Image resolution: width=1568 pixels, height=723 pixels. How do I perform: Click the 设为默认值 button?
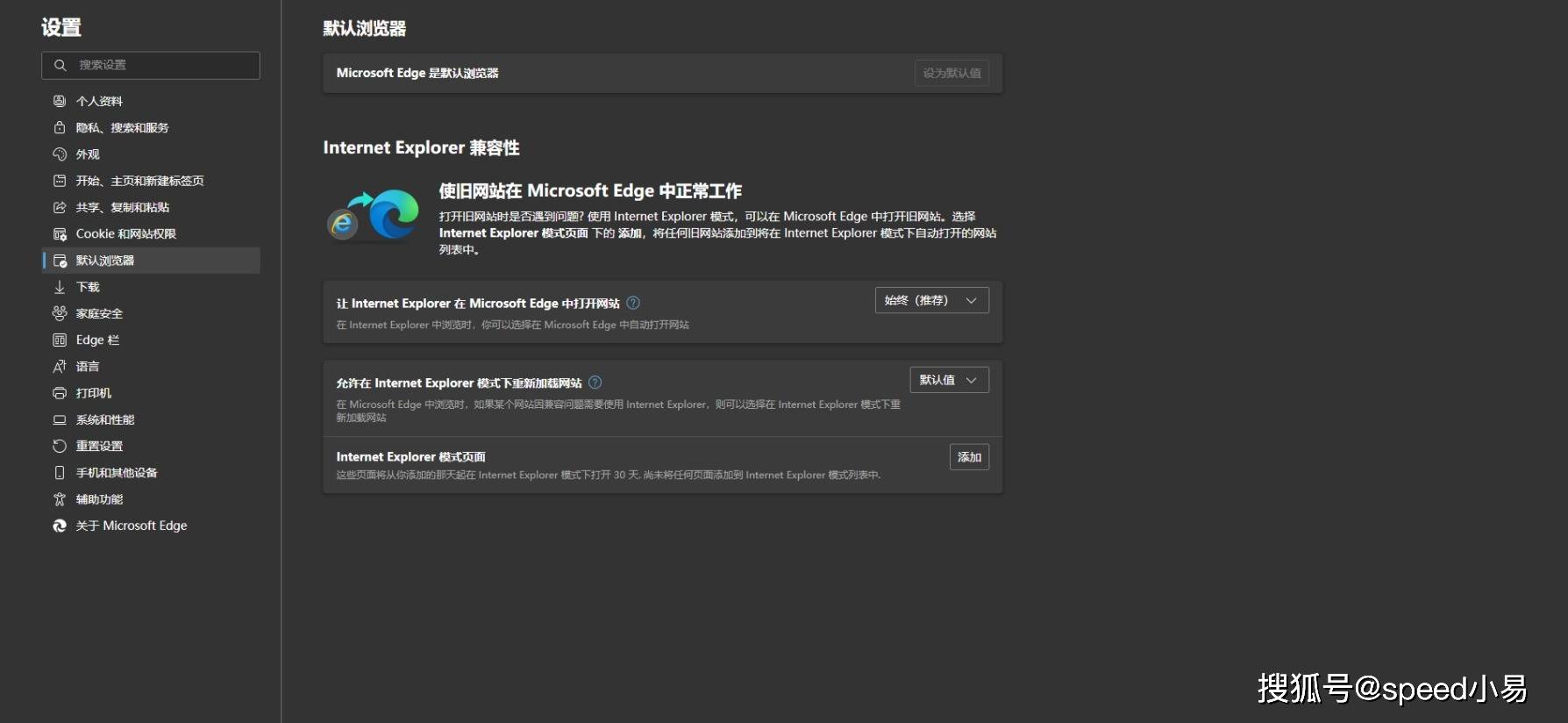pos(951,73)
